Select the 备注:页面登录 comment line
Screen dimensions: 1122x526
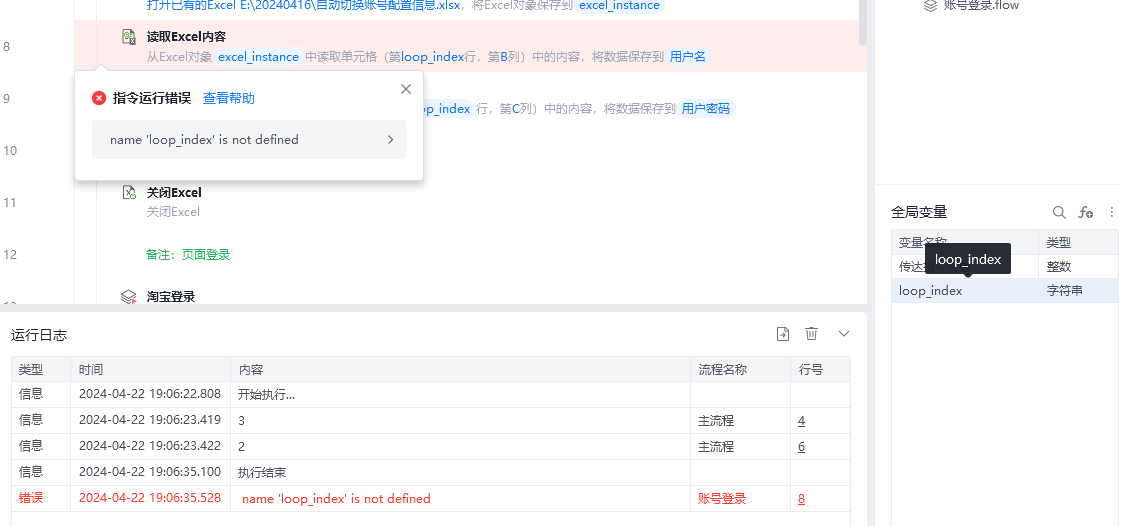click(x=188, y=255)
